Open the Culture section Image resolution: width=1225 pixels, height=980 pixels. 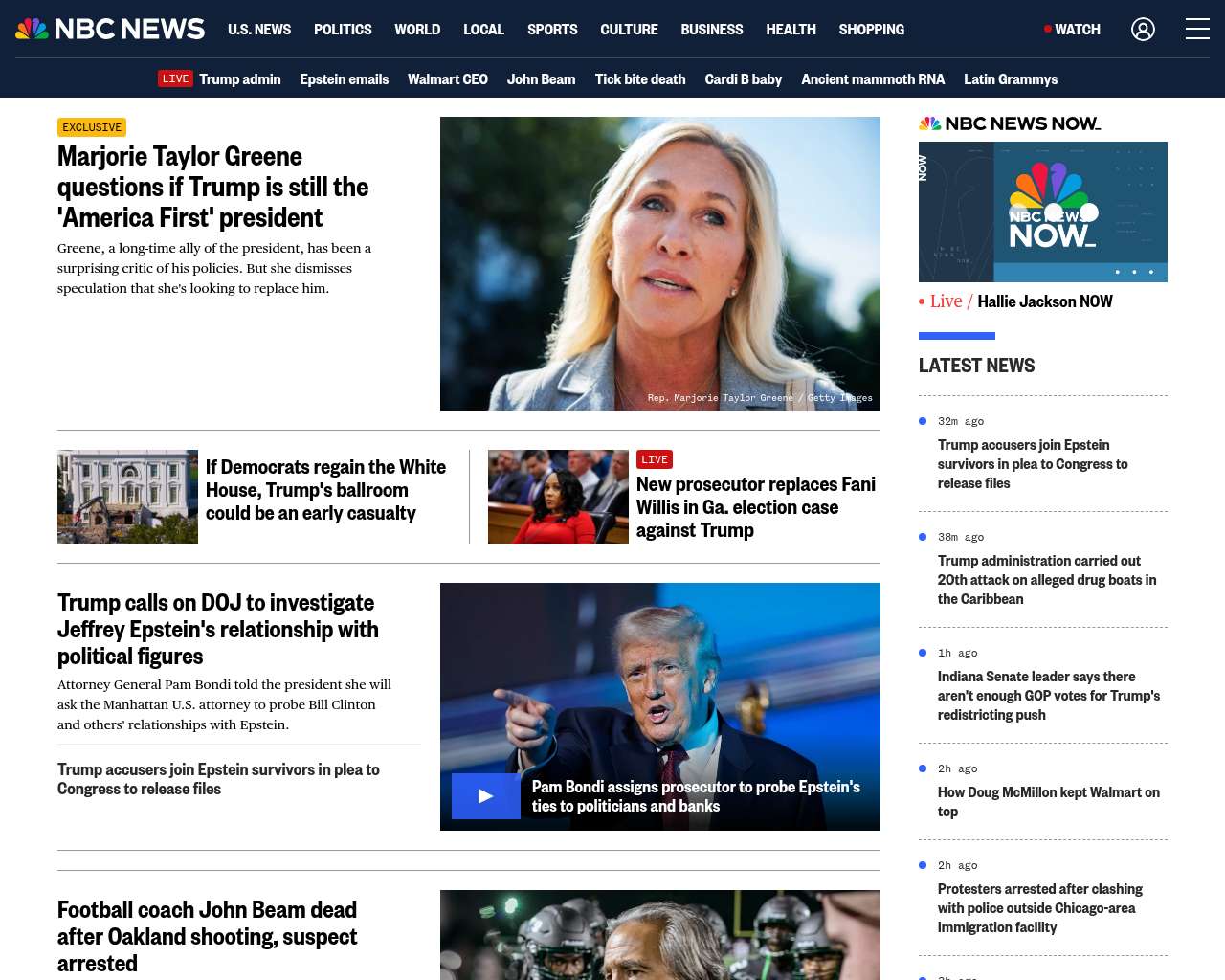click(629, 30)
